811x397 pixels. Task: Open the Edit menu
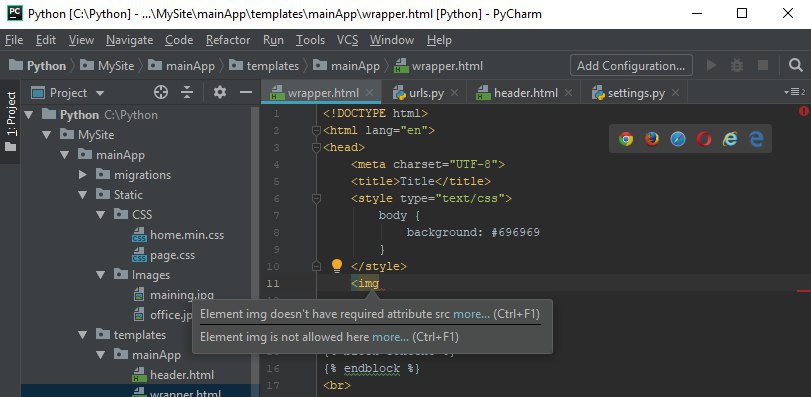46,40
